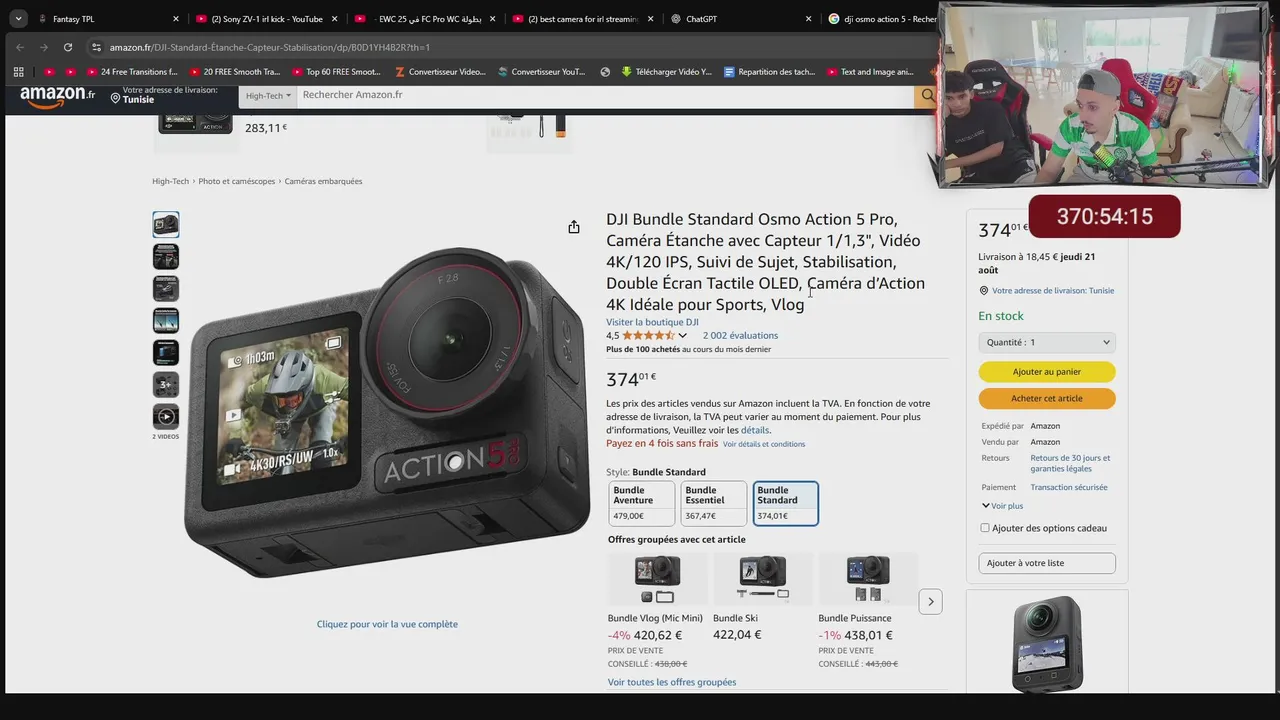The height and width of the screenshot is (720, 1280).
Task: Show next grouped offers with arrow
Action: coord(931,601)
